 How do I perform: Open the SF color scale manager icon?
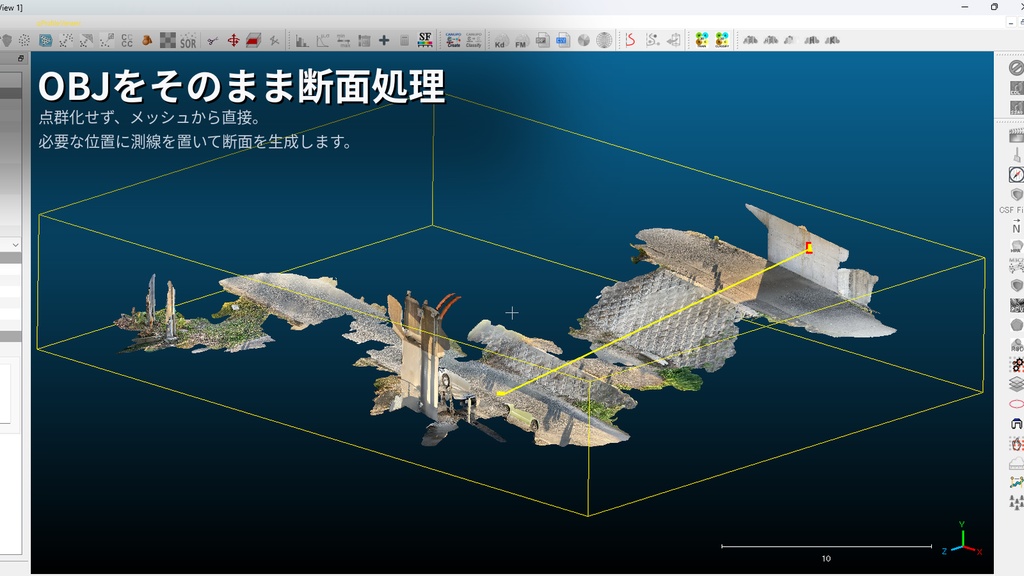click(x=425, y=40)
